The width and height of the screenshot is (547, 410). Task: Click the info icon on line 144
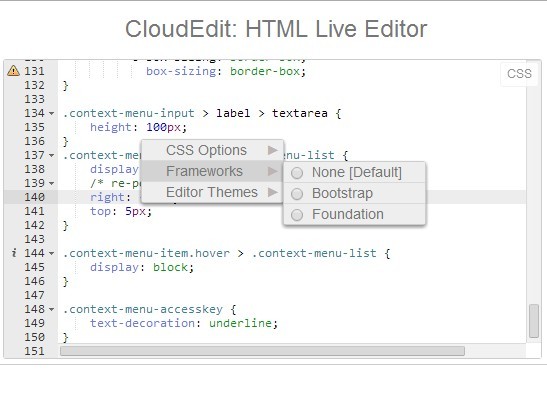point(14,253)
